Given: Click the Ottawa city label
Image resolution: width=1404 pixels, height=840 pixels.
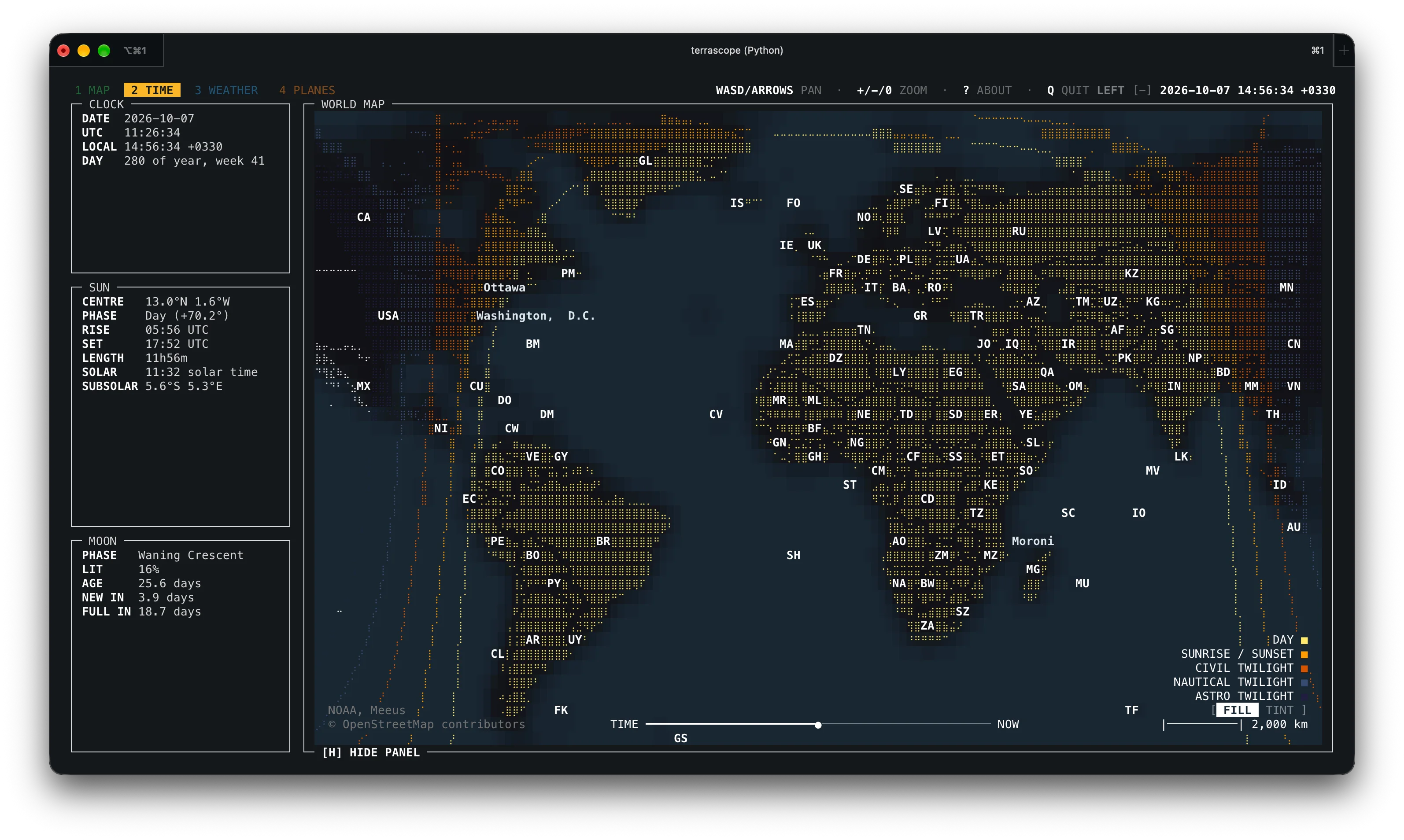Looking at the screenshot, I should pyautogui.click(x=504, y=287).
